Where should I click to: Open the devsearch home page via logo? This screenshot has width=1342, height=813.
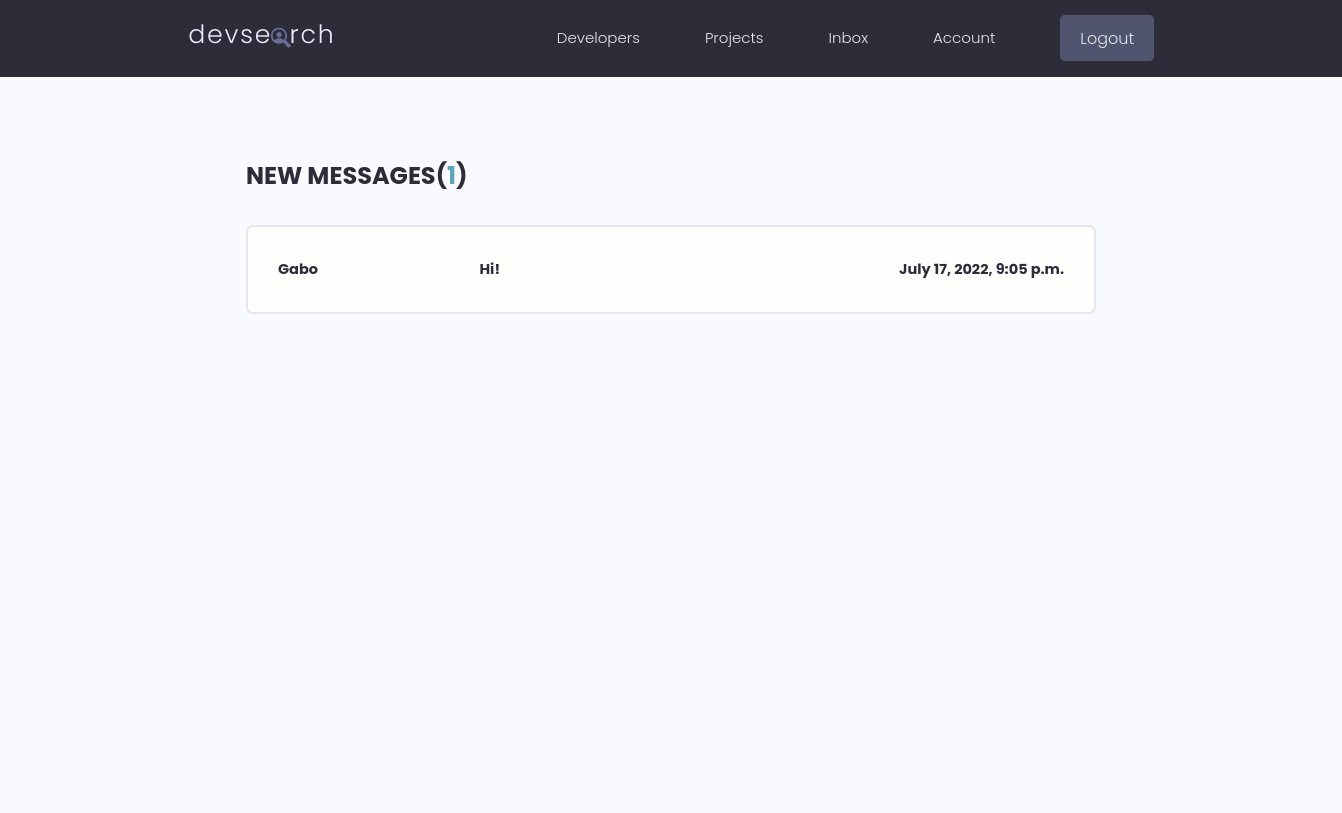tap(260, 35)
